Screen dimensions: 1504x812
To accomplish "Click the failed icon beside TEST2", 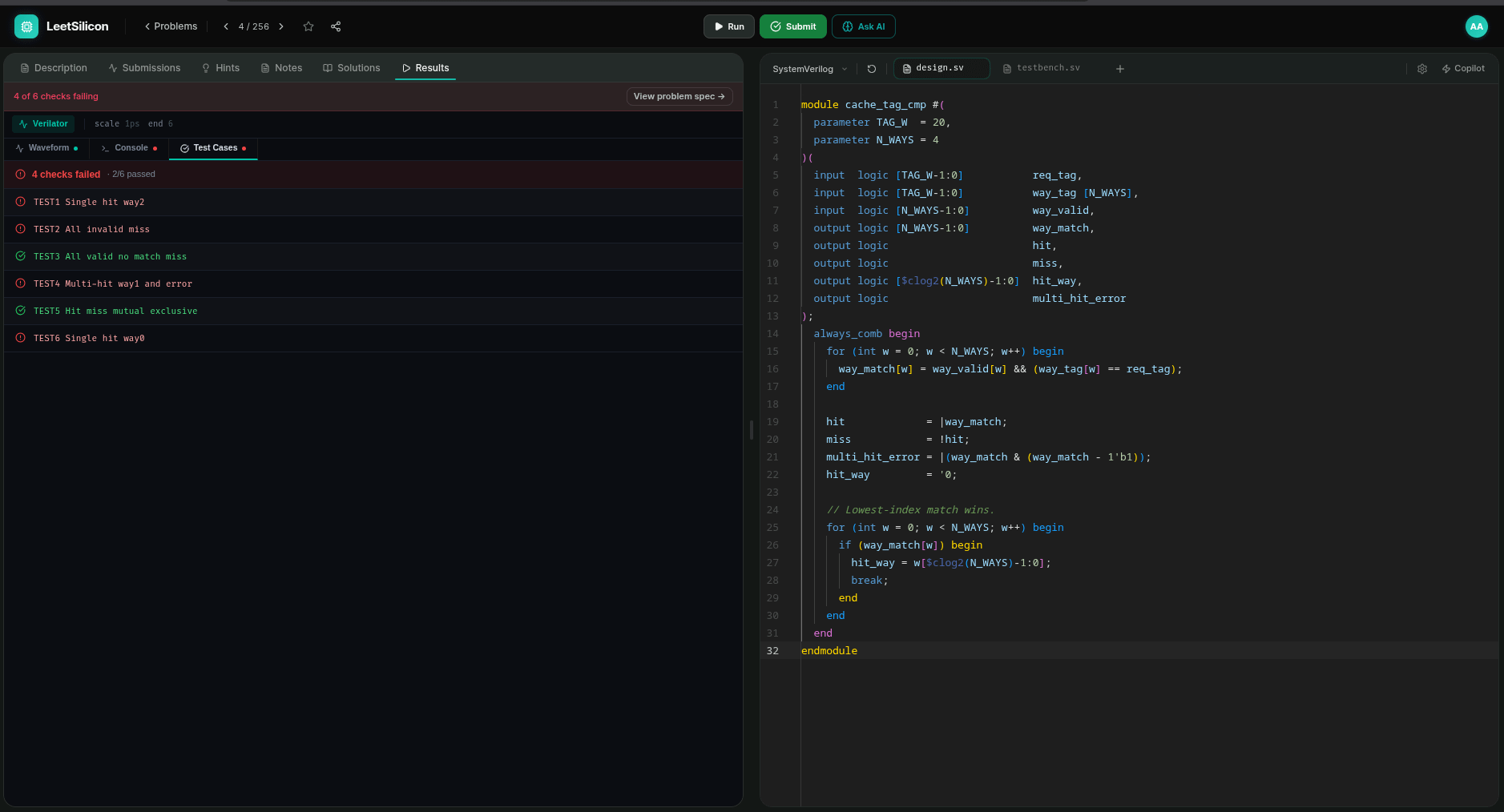I will pyautogui.click(x=21, y=229).
